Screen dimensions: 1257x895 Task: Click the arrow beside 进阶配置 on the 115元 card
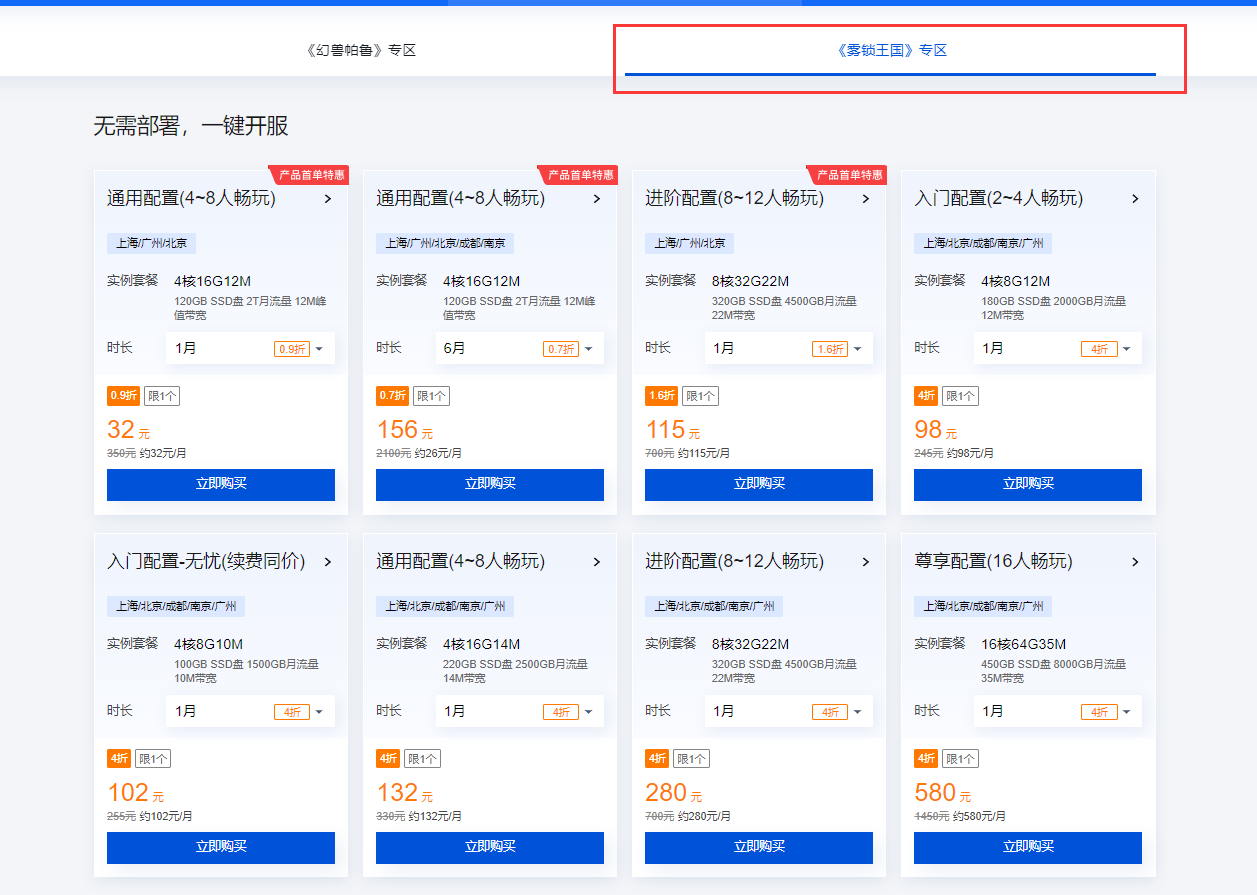click(866, 199)
